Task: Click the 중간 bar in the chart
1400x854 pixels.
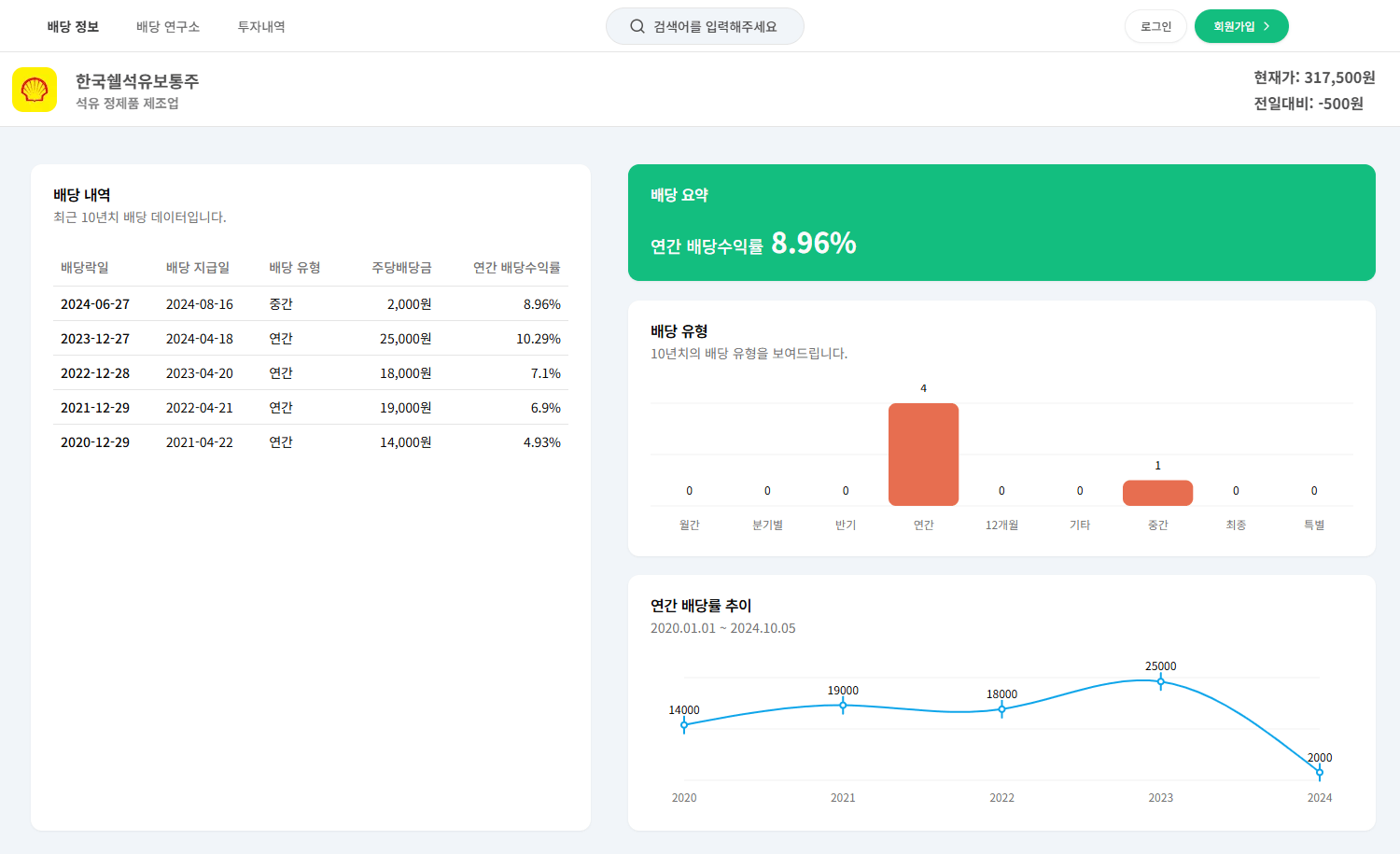Action: (x=1157, y=493)
